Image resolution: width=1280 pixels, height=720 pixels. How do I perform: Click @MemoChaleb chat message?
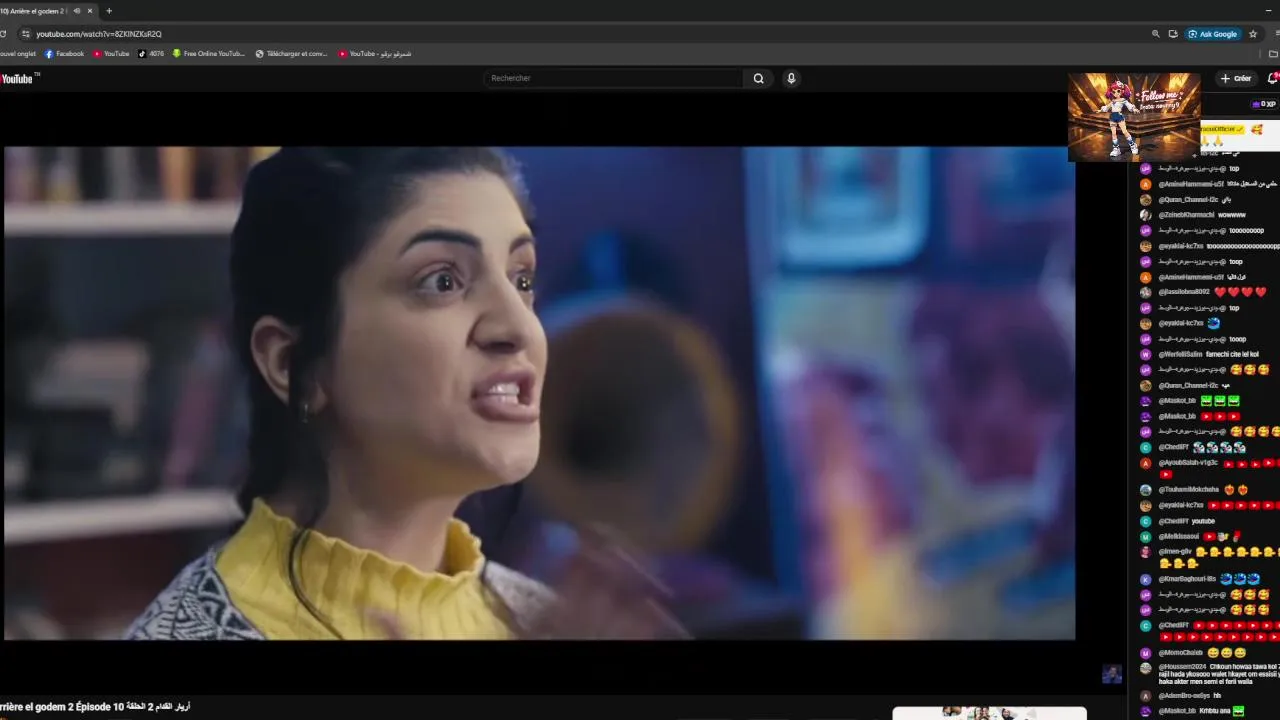(x=1194, y=653)
